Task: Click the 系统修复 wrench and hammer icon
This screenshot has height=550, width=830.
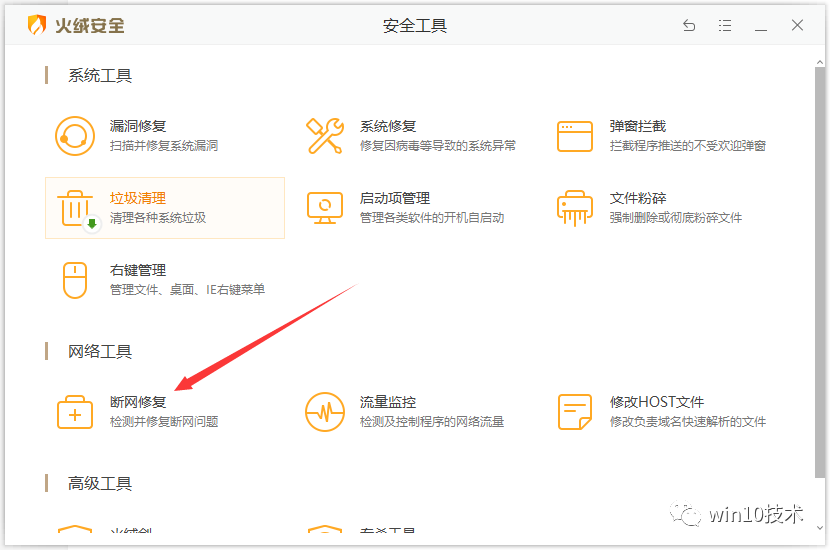Action: pyautogui.click(x=325, y=136)
